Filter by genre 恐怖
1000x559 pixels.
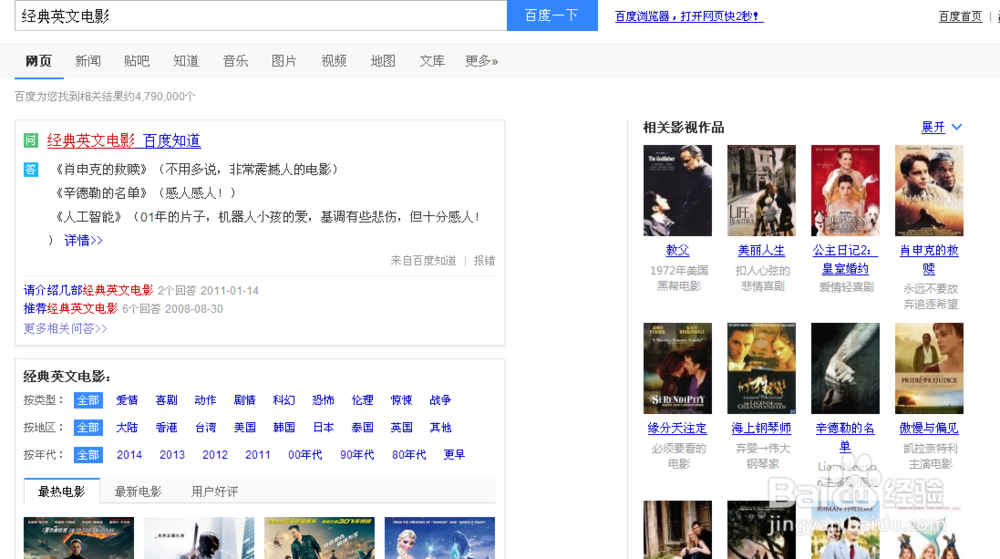(x=323, y=400)
